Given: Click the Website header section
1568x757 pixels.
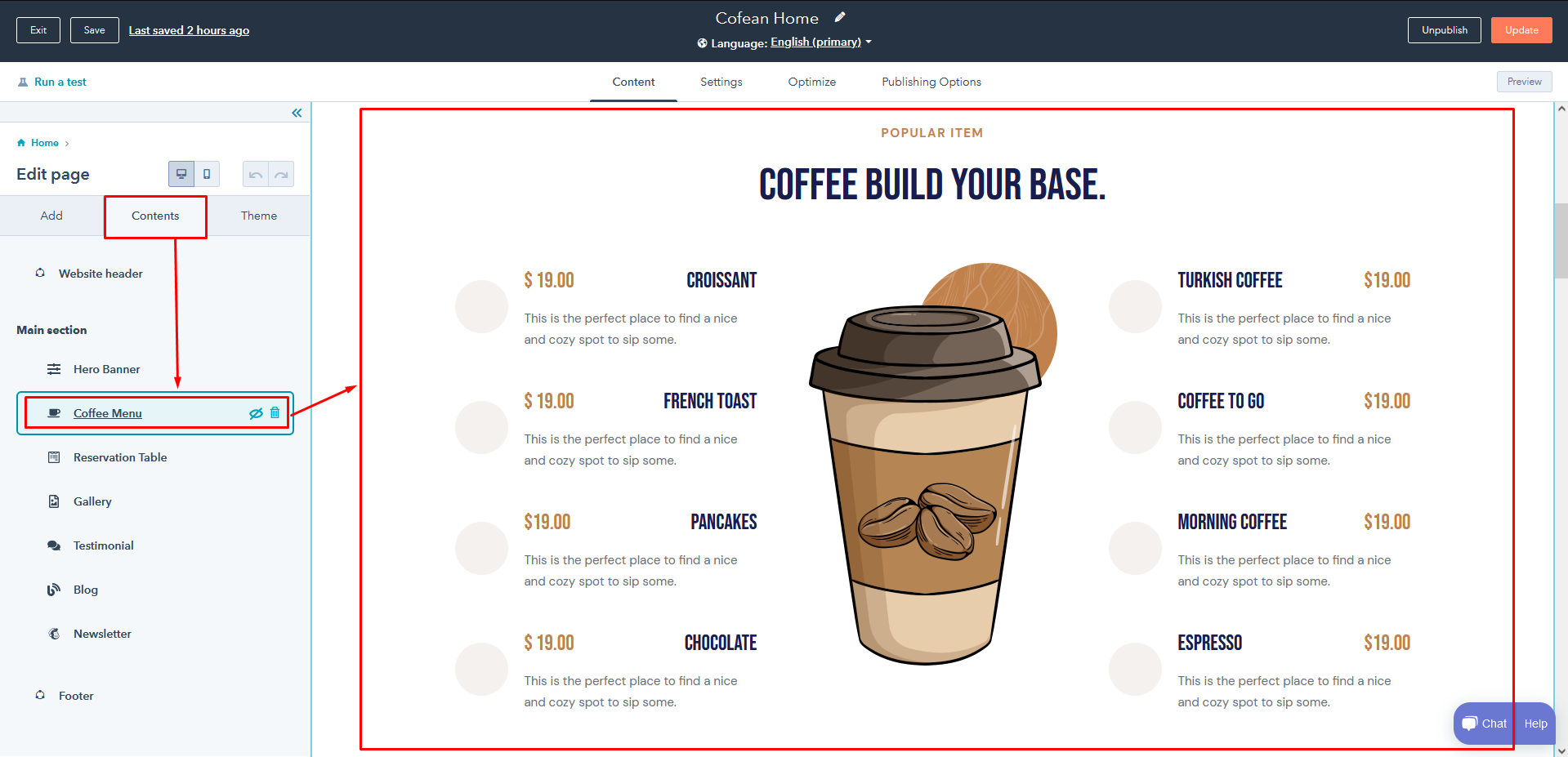Looking at the screenshot, I should pos(101,274).
